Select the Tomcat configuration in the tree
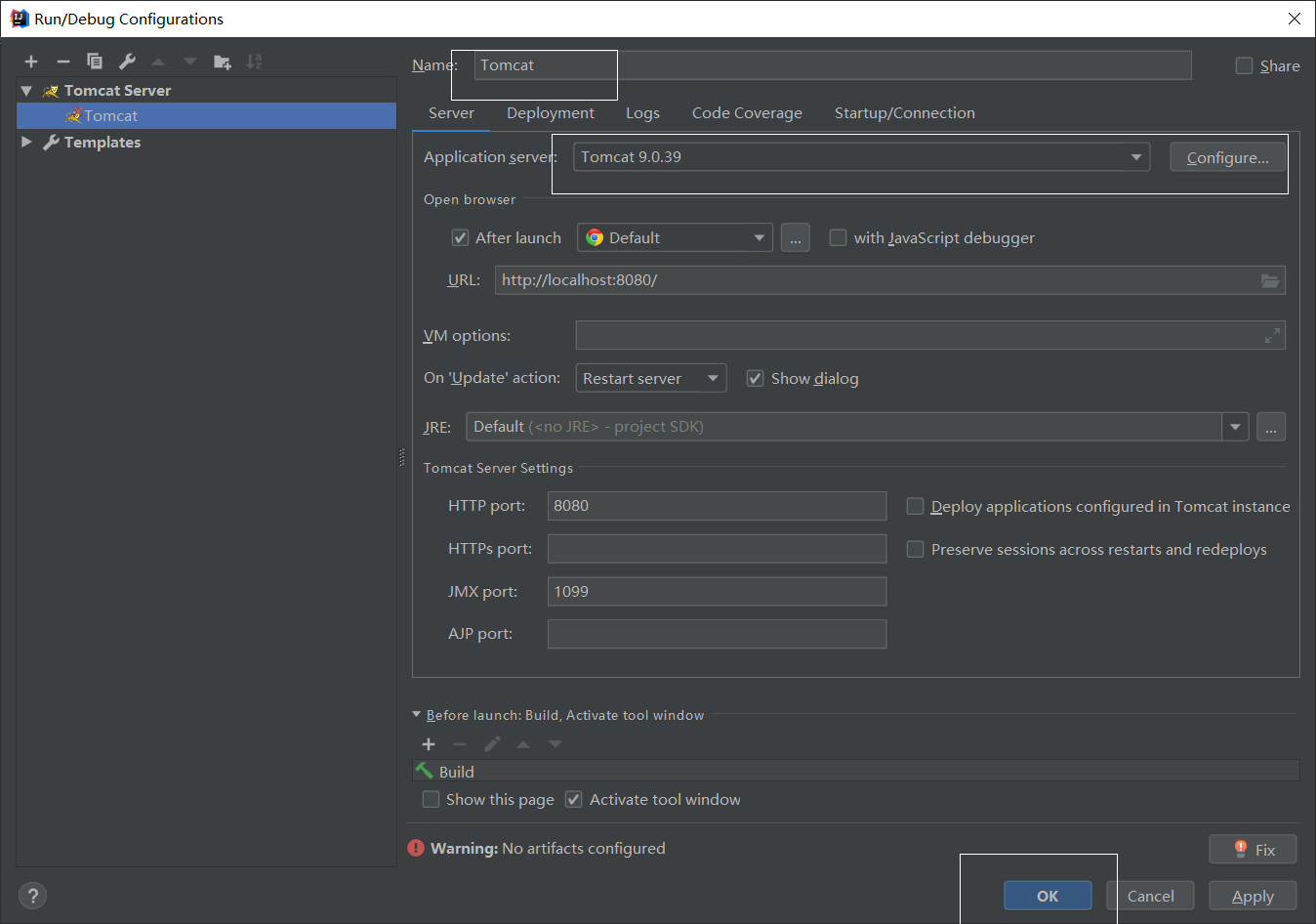Image resolution: width=1316 pixels, height=924 pixels. [x=206, y=115]
